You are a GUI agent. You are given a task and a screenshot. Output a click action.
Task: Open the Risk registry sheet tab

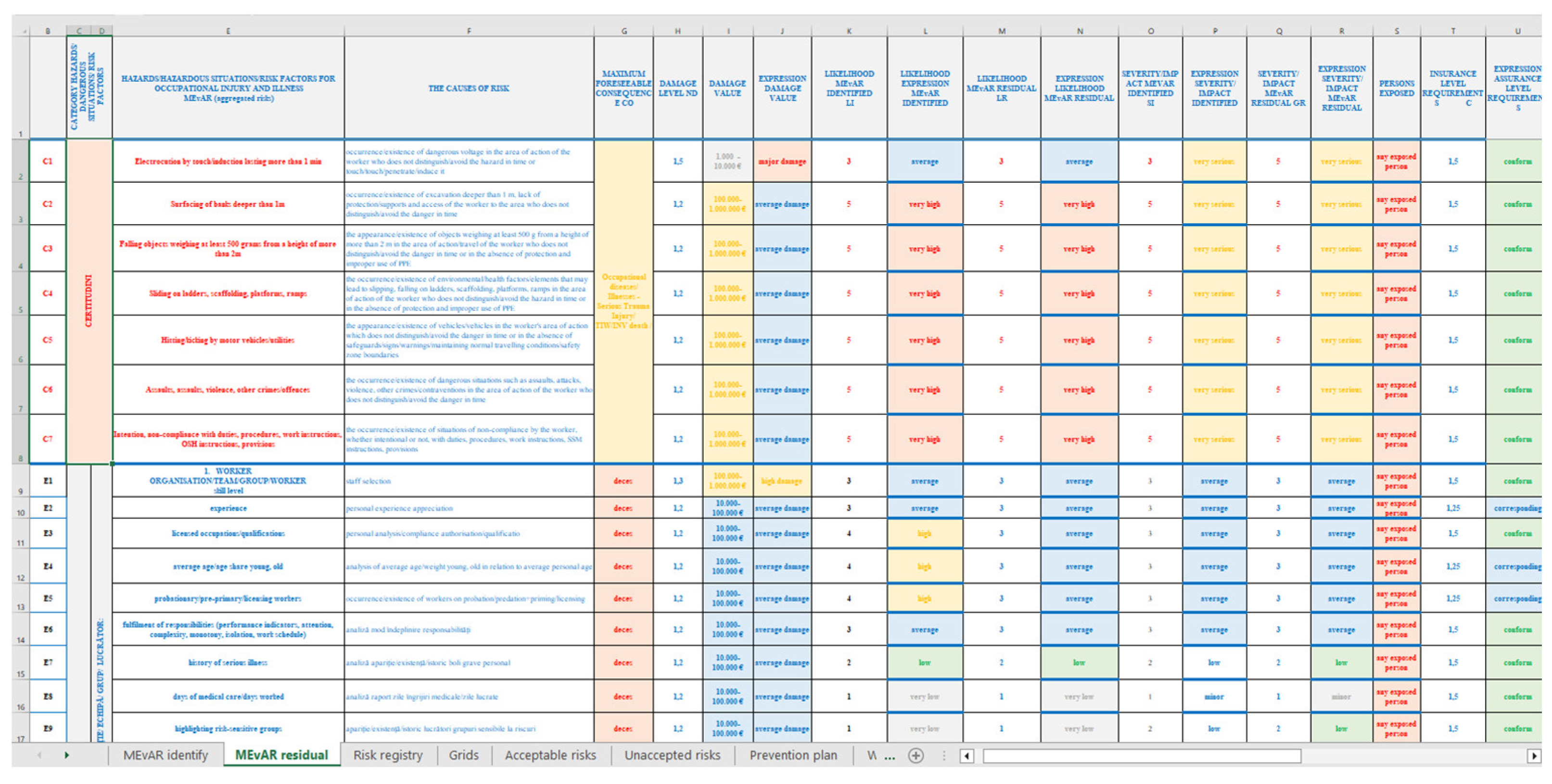pyautogui.click(x=387, y=755)
